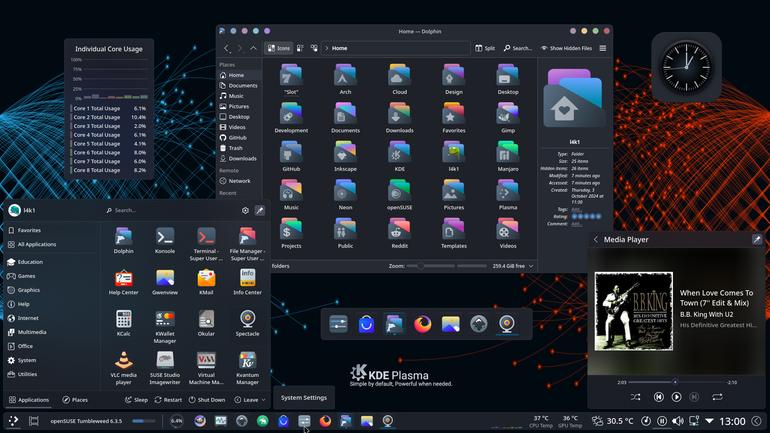The width and height of the screenshot is (770, 433).
Task: Switch to Applications tab in launcher
Action: [x=29, y=400]
